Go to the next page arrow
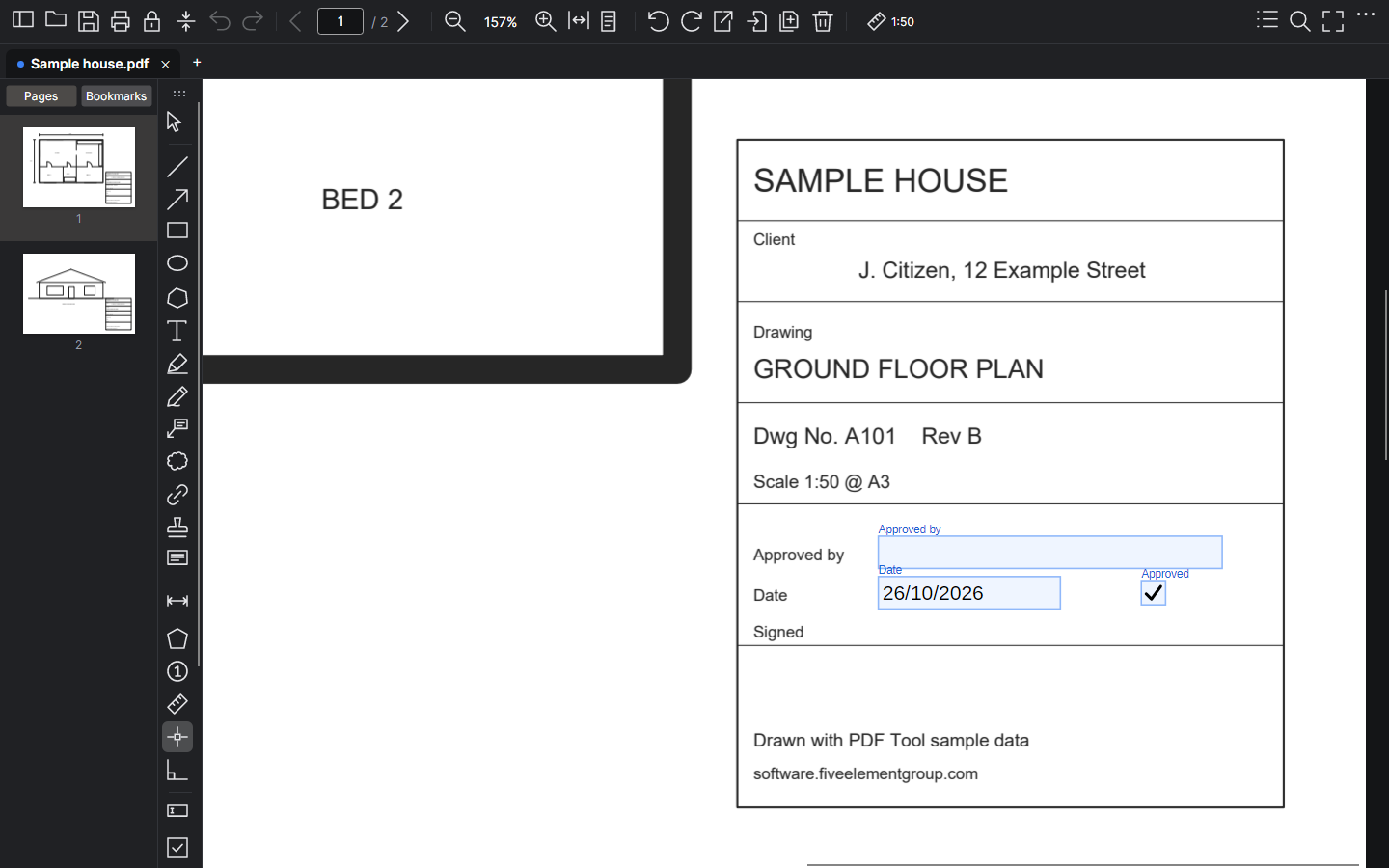This screenshot has width=1389, height=868. click(404, 20)
